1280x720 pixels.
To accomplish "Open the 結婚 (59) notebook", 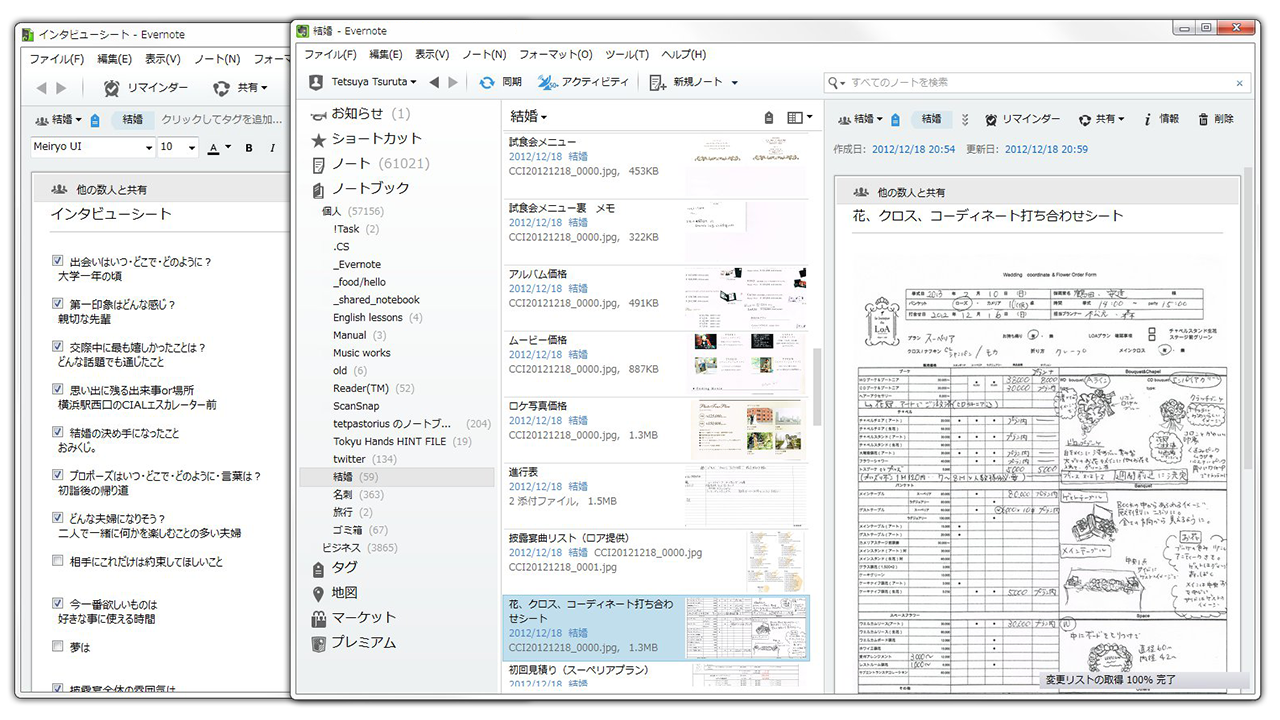I will point(397,477).
